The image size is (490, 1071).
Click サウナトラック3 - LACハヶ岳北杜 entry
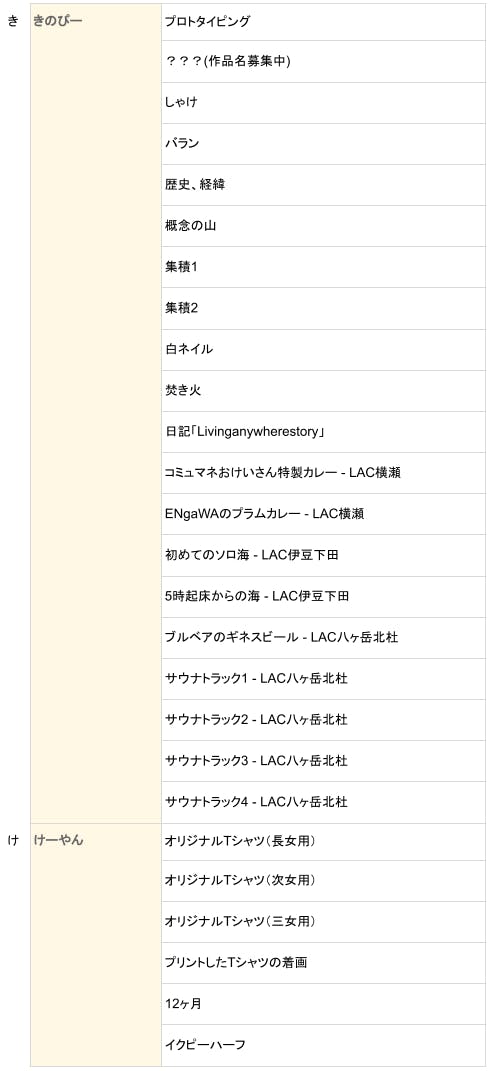[323, 760]
